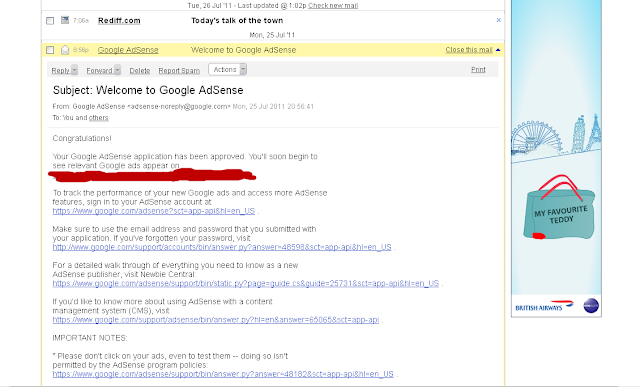Image resolution: width=640 pixels, height=387 pixels.
Task: Select the Google AdSense mail checkbox
Action: 50,50
